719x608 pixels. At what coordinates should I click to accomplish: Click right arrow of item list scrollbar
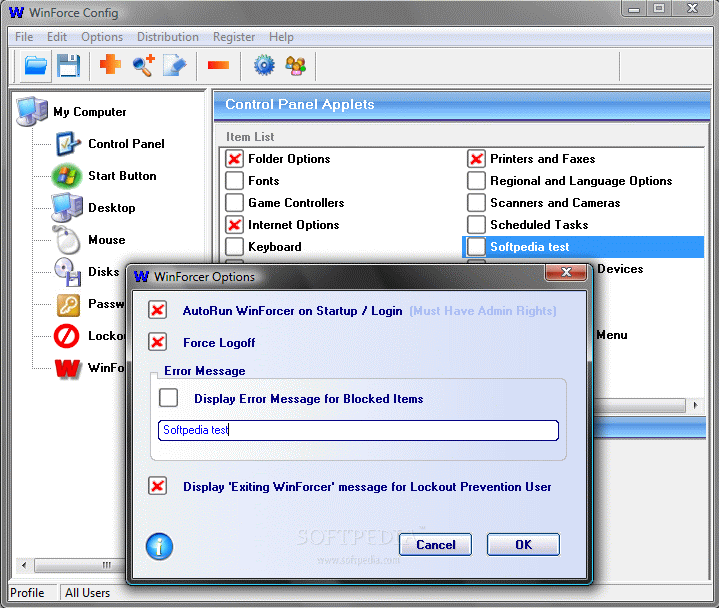696,405
